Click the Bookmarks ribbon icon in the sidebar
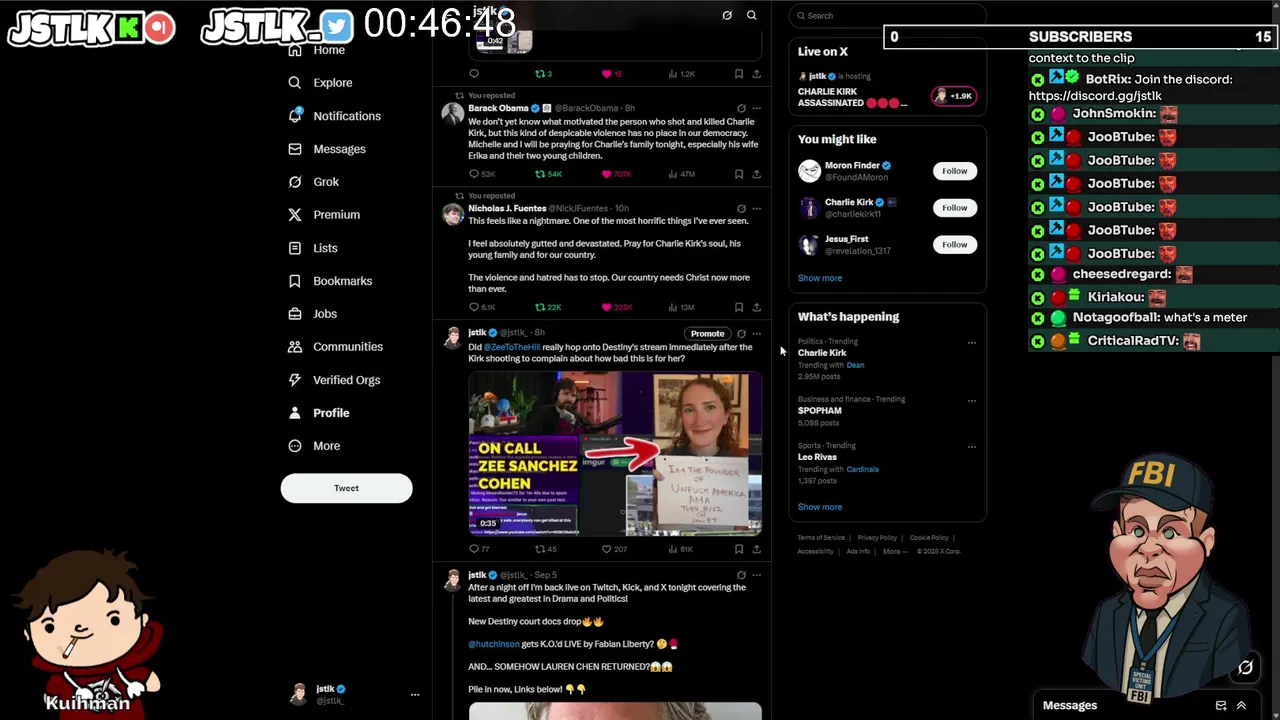 click(295, 281)
